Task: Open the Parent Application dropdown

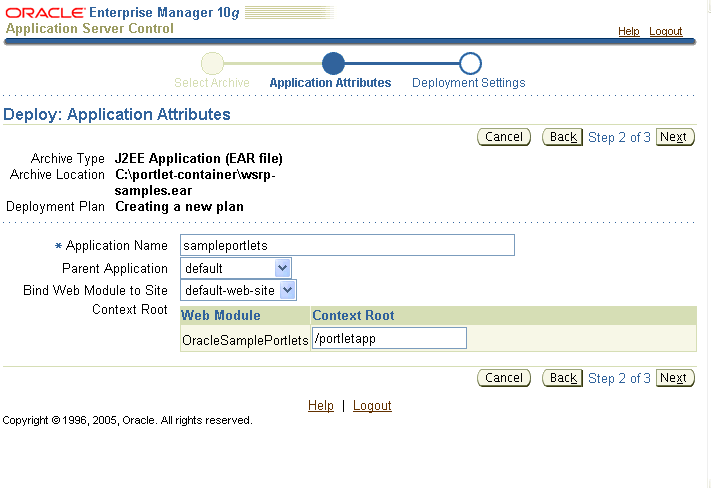Action: 236,268
